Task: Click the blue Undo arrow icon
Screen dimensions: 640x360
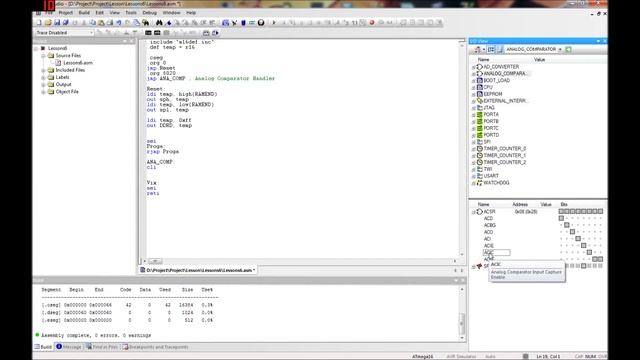Action: point(119,23)
